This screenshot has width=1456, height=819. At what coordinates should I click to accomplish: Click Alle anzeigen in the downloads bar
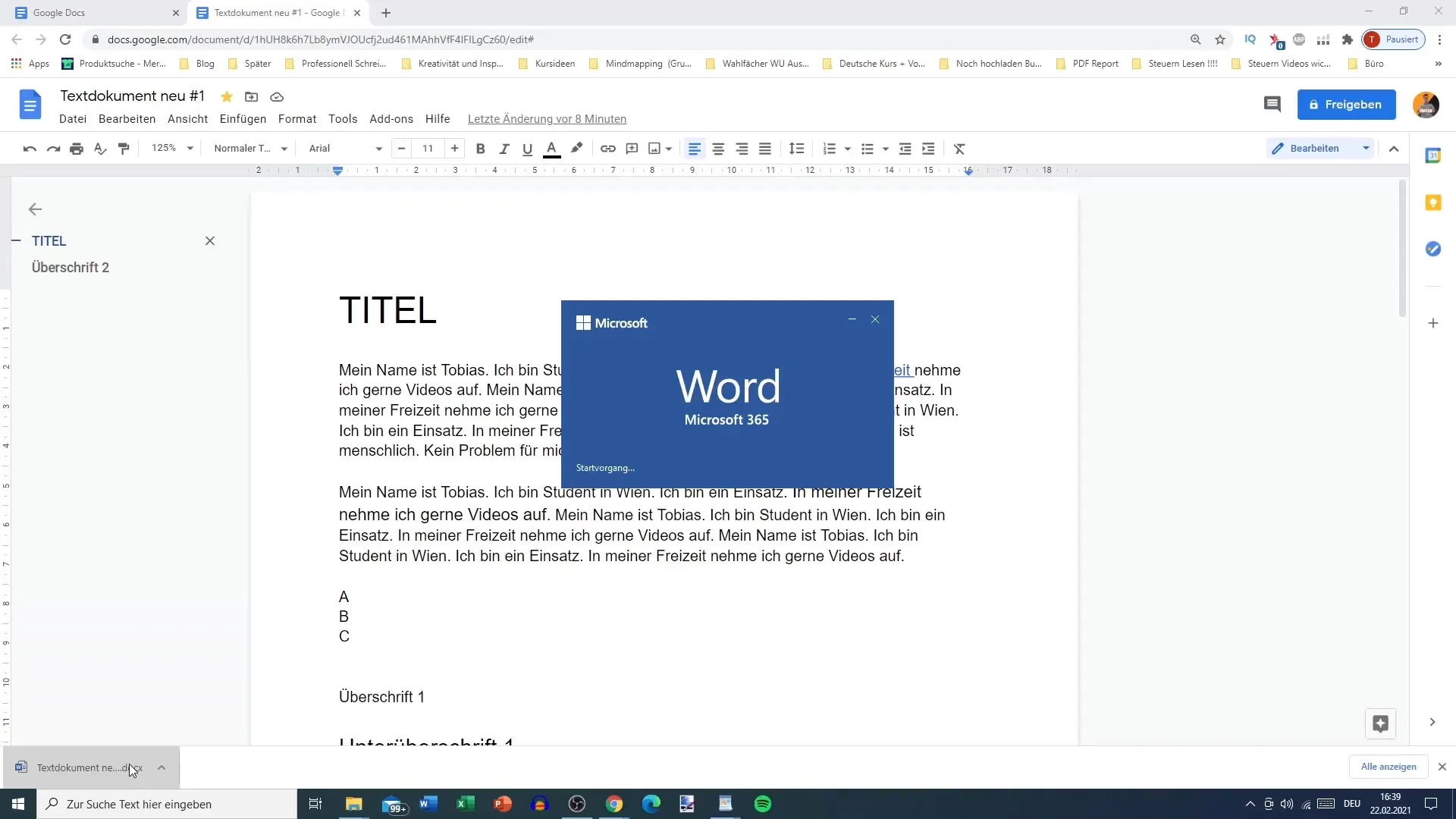[1388, 767]
